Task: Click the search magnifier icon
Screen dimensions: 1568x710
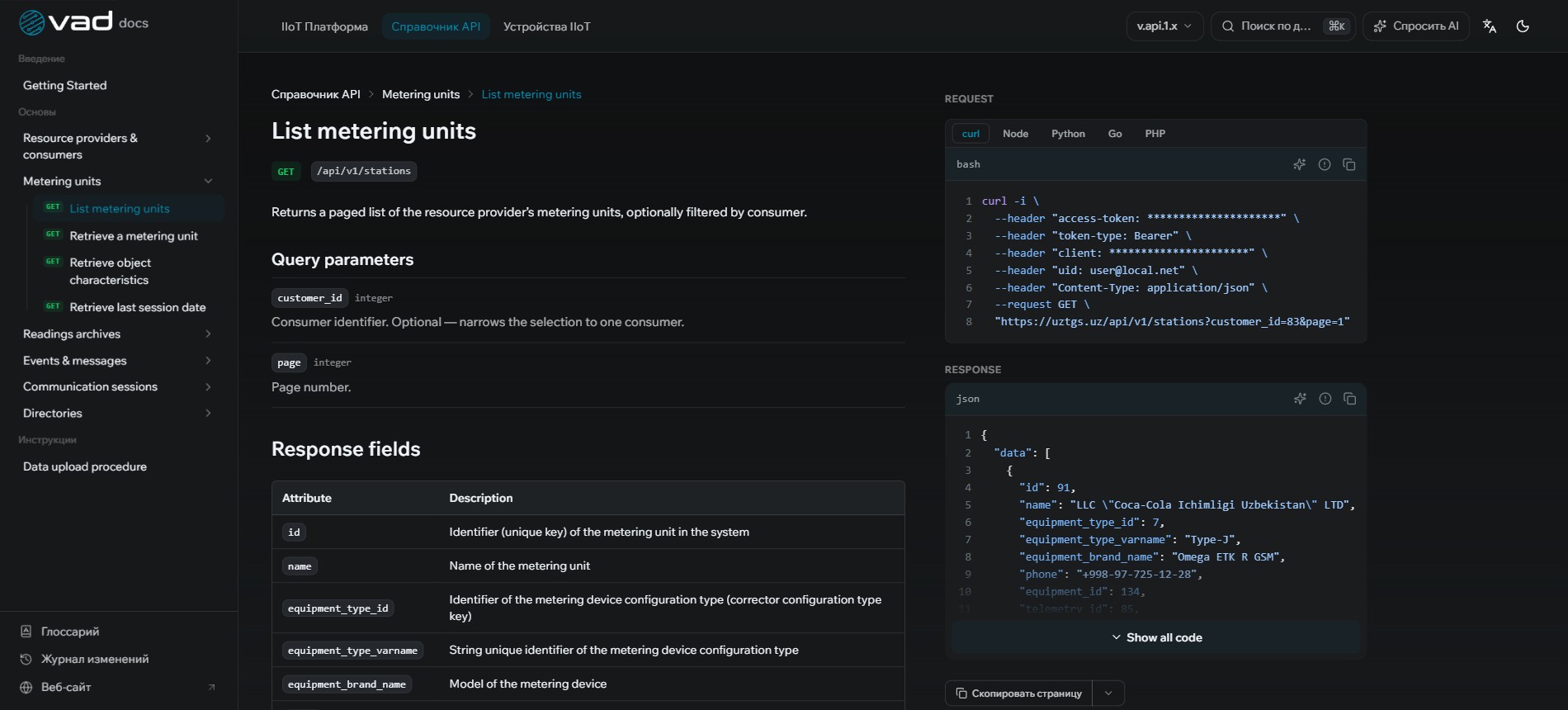Action: pyautogui.click(x=1228, y=26)
